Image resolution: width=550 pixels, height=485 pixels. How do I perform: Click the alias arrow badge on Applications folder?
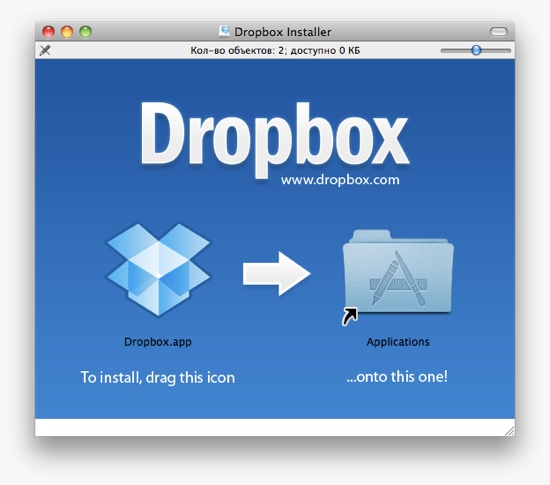[350, 316]
